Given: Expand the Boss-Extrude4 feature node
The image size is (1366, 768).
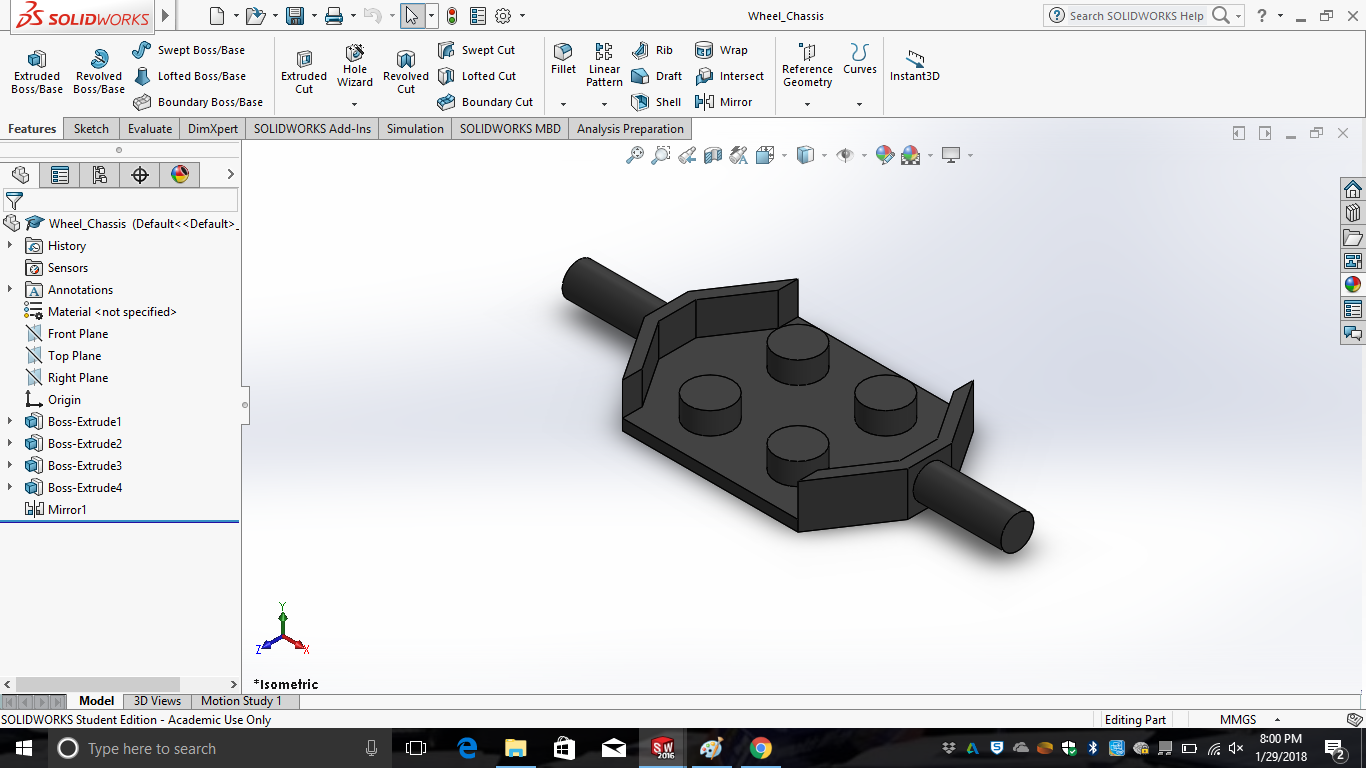Looking at the screenshot, I should (x=10, y=488).
